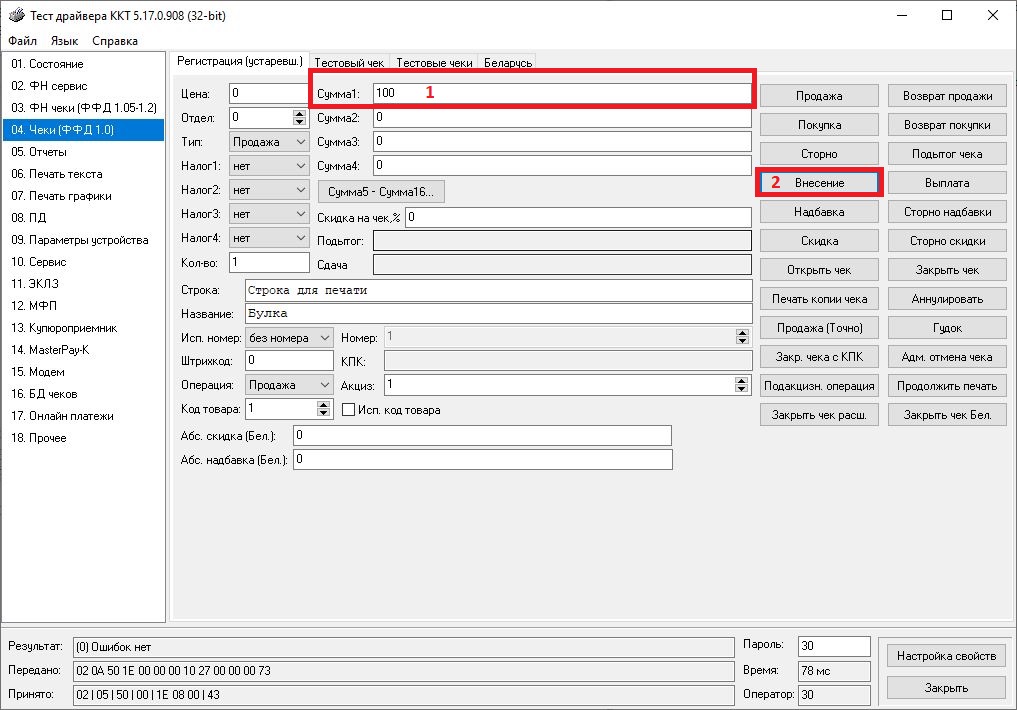Screen dimensions: 1017x710
Task: Open the 'Сумма5 - Сумма16...' dialog button
Action: (x=381, y=191)
